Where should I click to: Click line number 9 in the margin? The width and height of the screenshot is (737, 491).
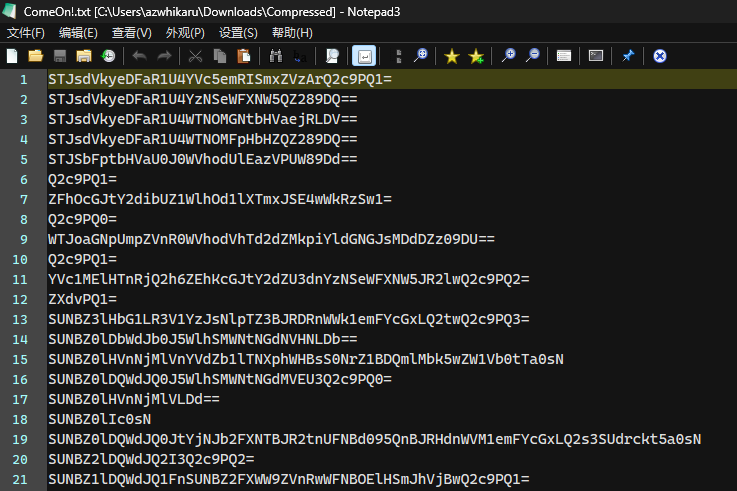pyautogui.click(x=24, y=240)
